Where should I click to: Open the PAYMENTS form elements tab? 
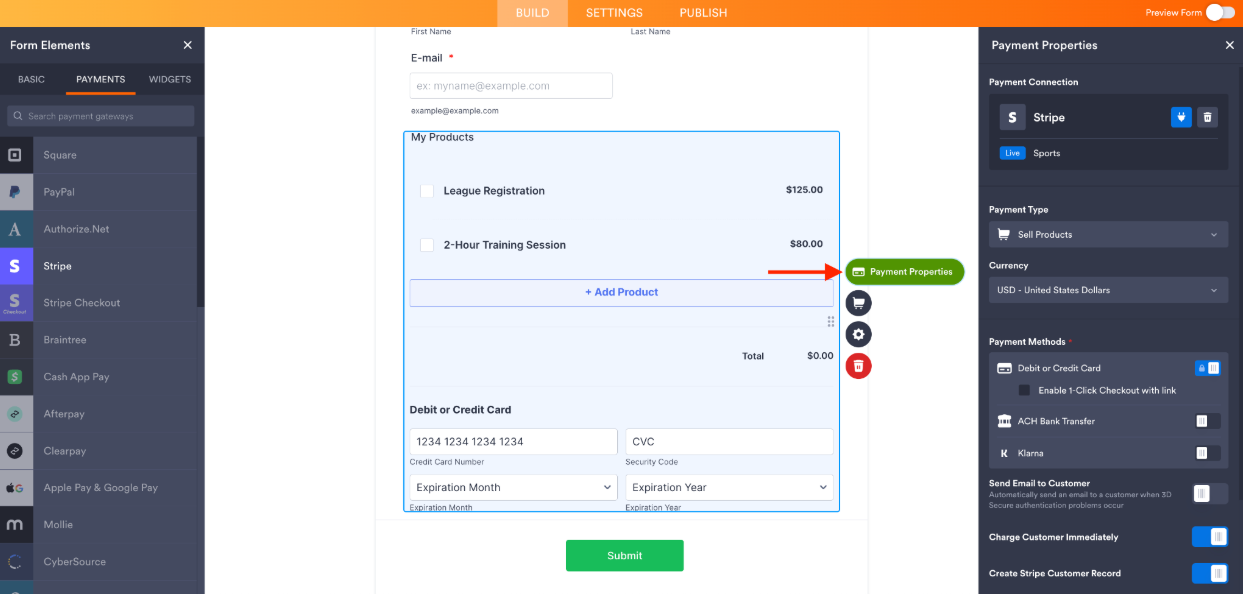point(101,79)
